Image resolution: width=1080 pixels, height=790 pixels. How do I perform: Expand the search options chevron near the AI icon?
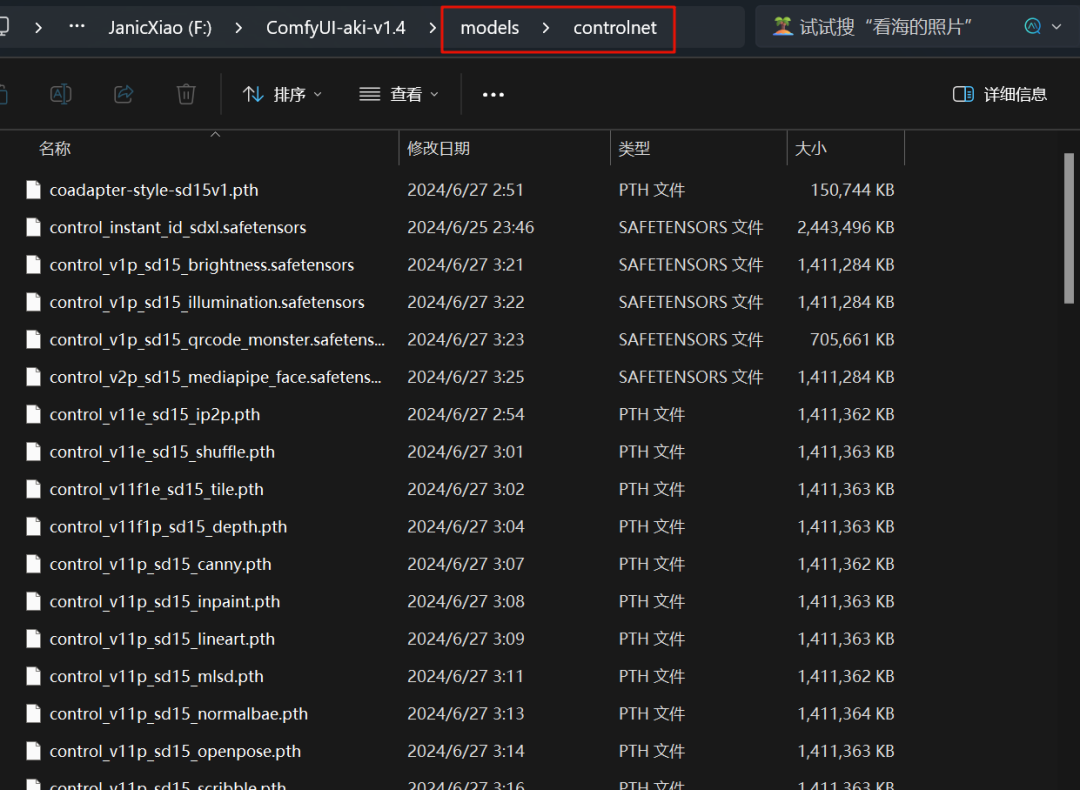(x=1056, y=27)
